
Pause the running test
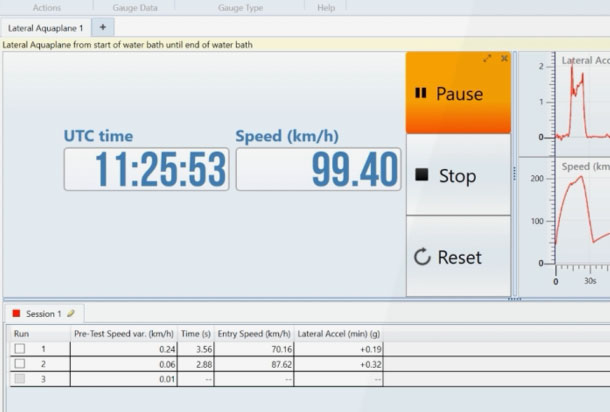[x=458, y=94]
